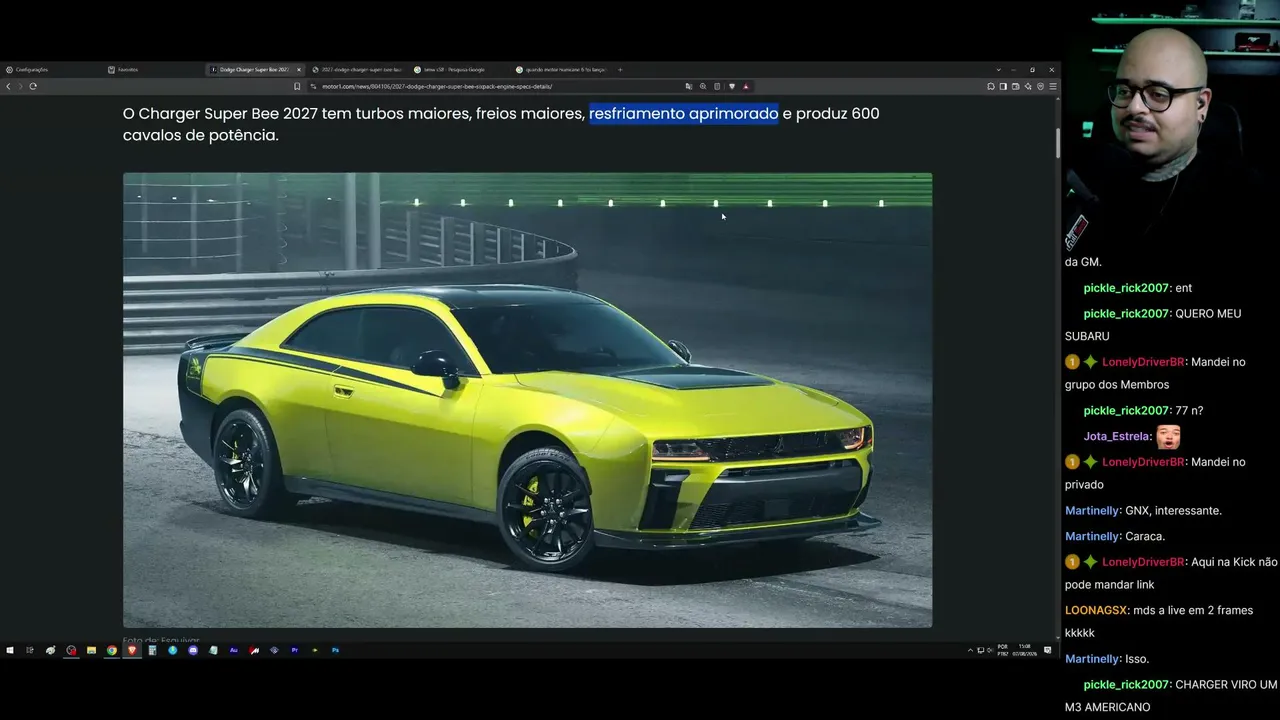Click LonelyDriverBR on the 'Aqui na Kick' message

(1143, 562)
